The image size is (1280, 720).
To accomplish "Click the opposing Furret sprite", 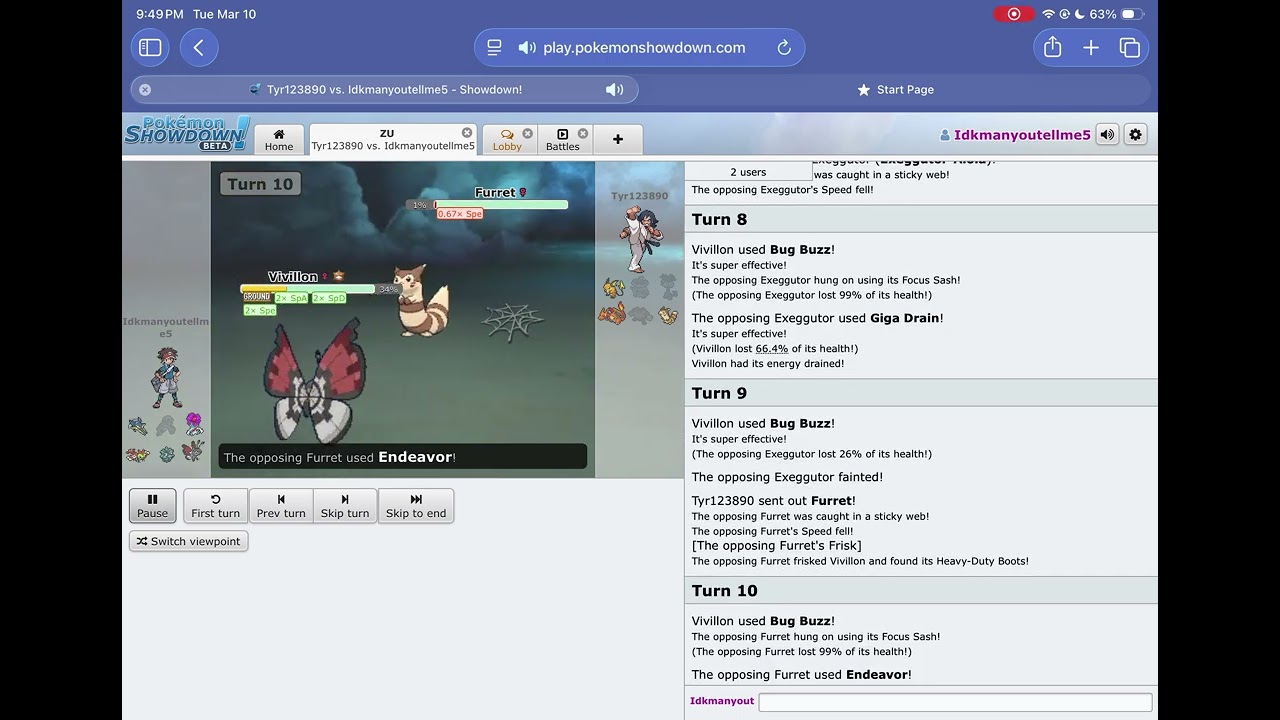I will pyautogui.click(x=419, y=300).
